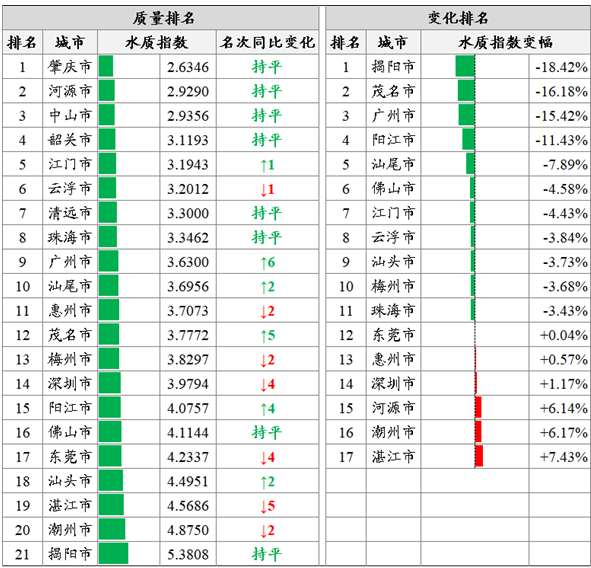Click the up arrow 6 for 广州市

point(268,262)
